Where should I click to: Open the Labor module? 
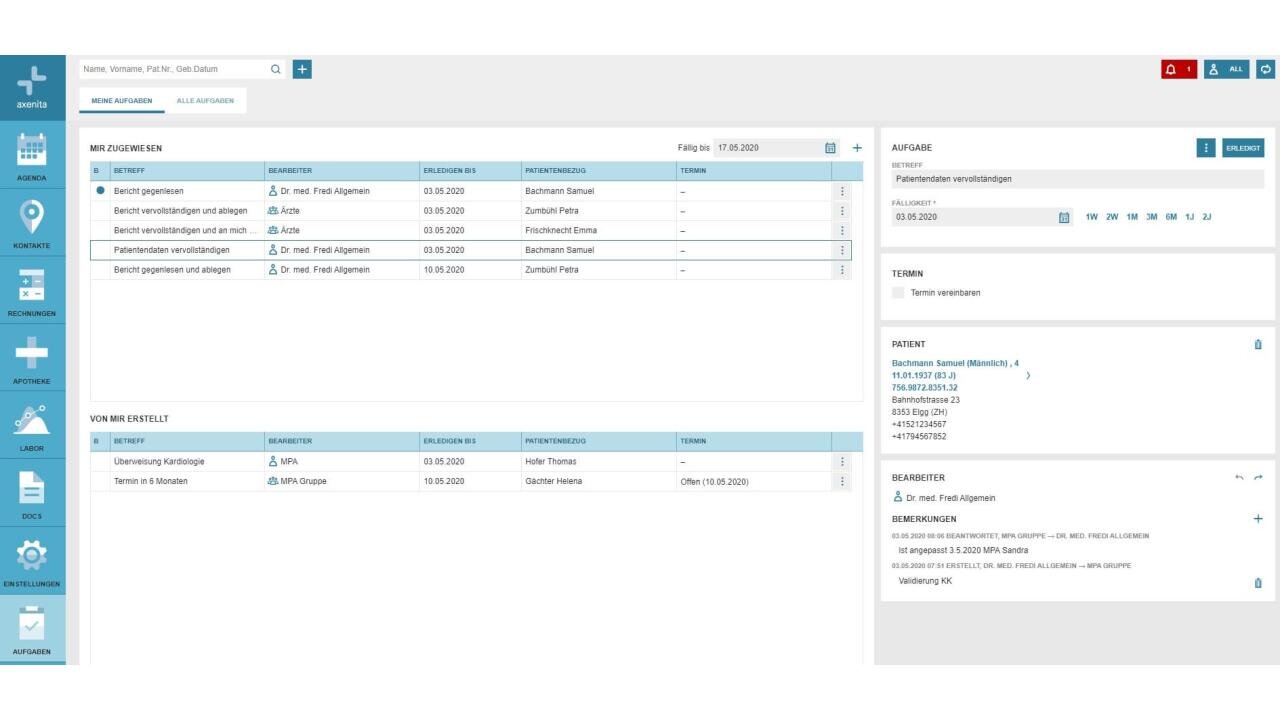coord(32,426)
